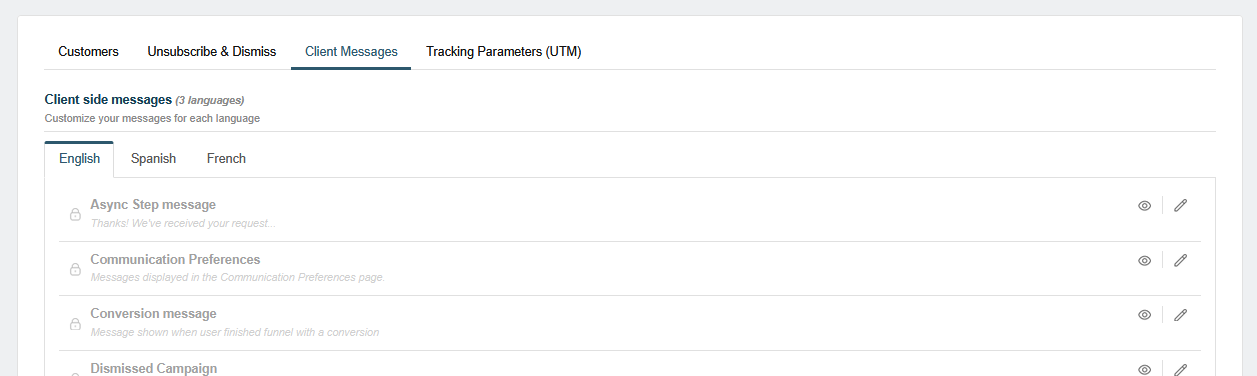
Task: Open the Communication Preferences row title
Action: pyautogui.click(x=175, y=259)
